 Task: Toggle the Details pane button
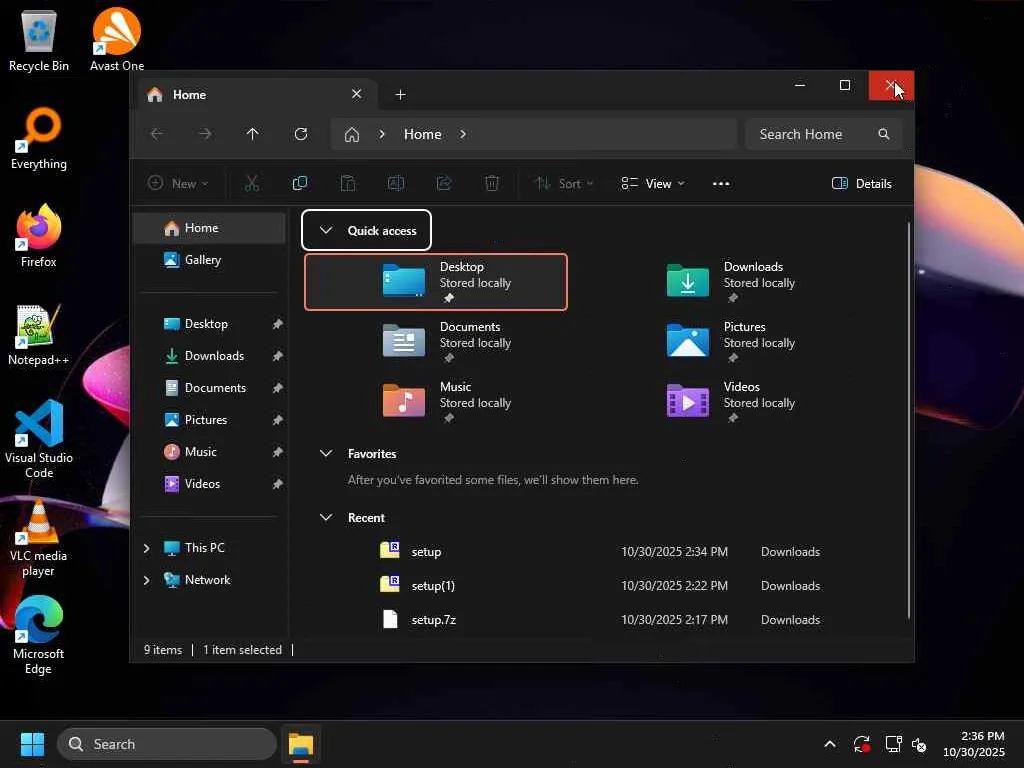861,184
